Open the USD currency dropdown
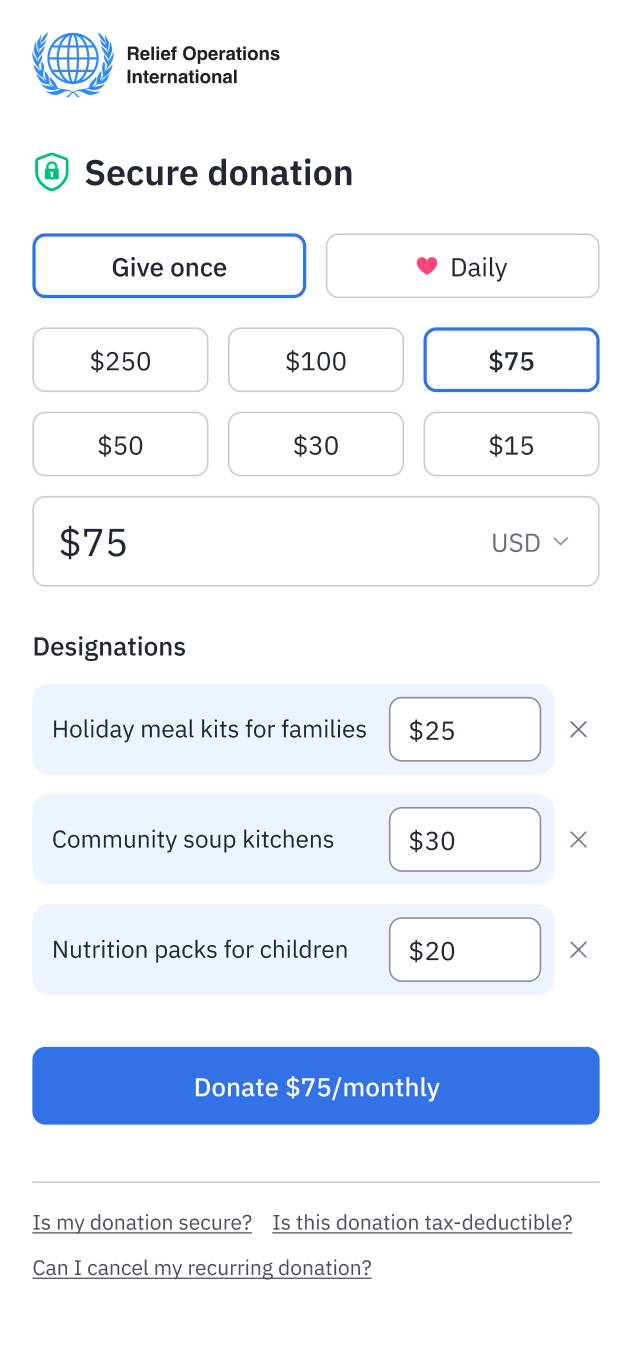Viewport: 632px width, 1360px height. [530, 542]
